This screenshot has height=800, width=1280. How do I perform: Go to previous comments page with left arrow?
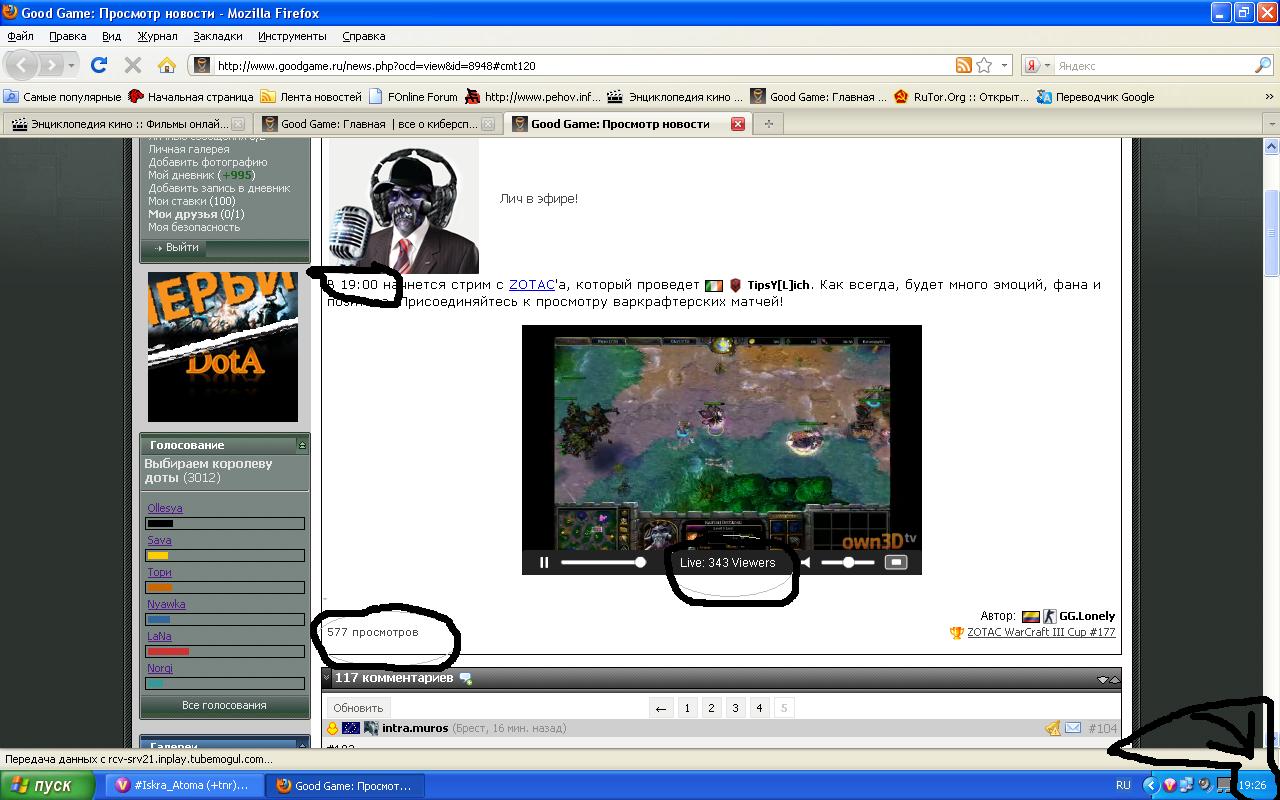point(660,708)
